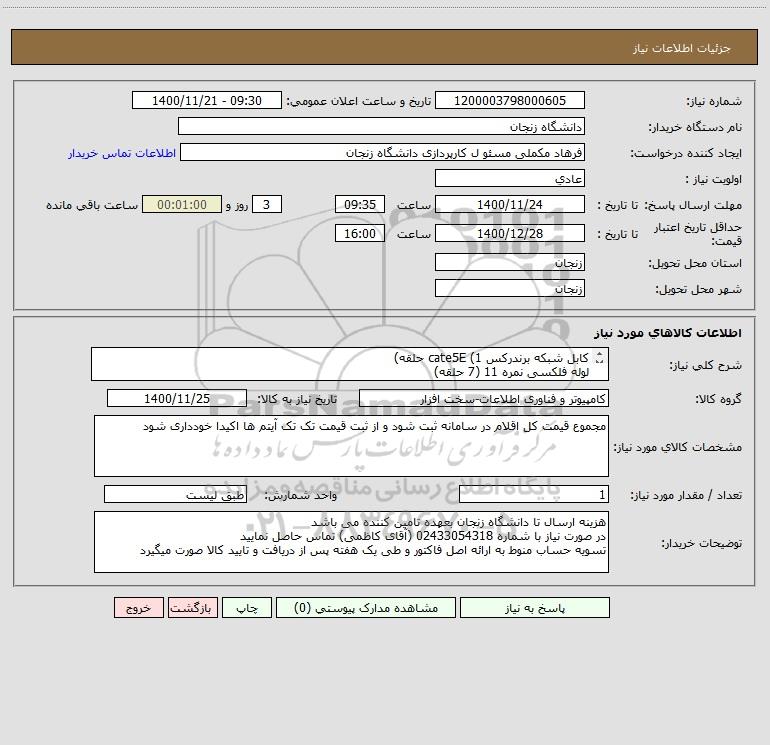
Task: Click the response time field 09:35
Action: tap(359, 204)
